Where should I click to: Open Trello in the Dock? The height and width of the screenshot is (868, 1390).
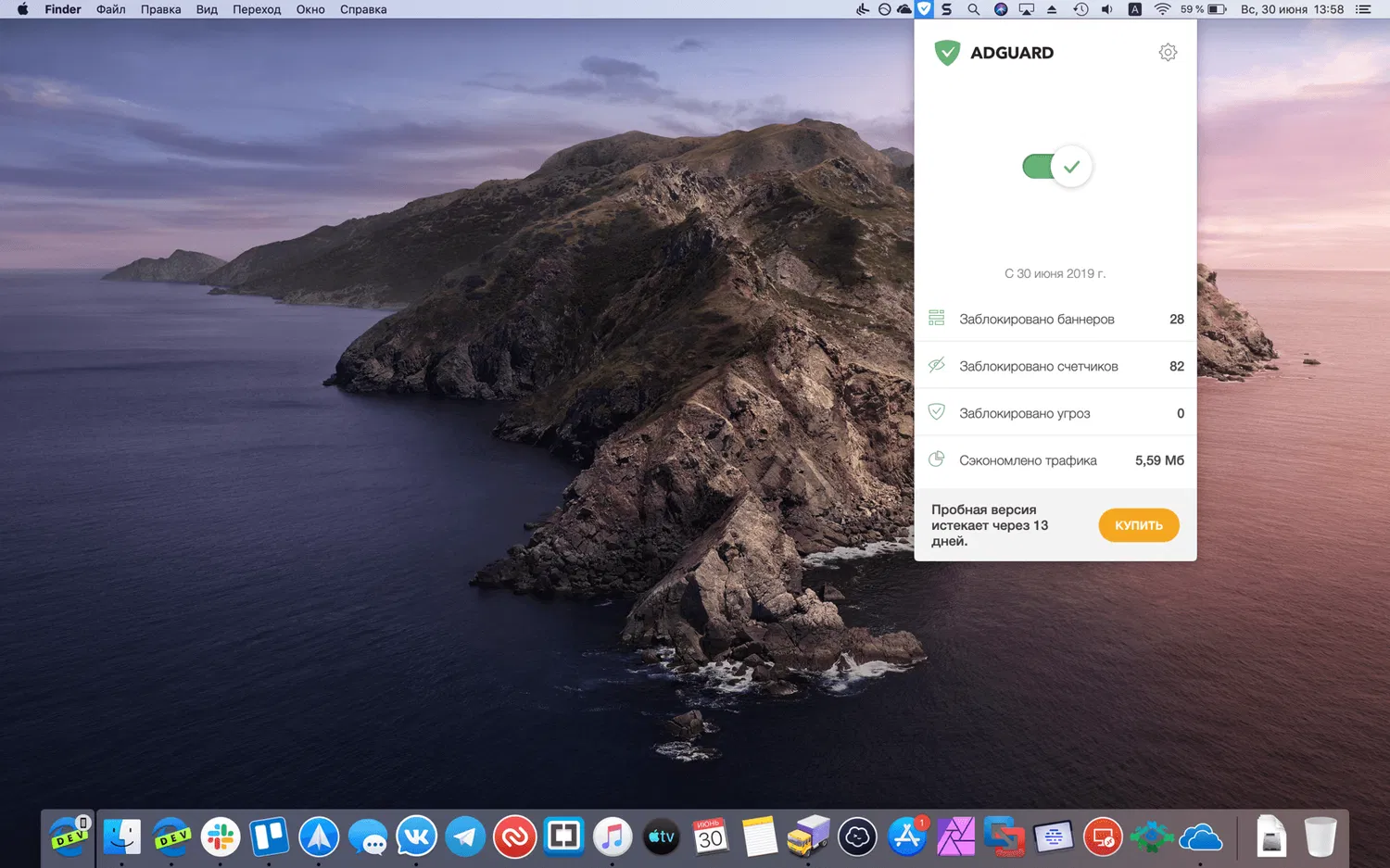[270, 837]
